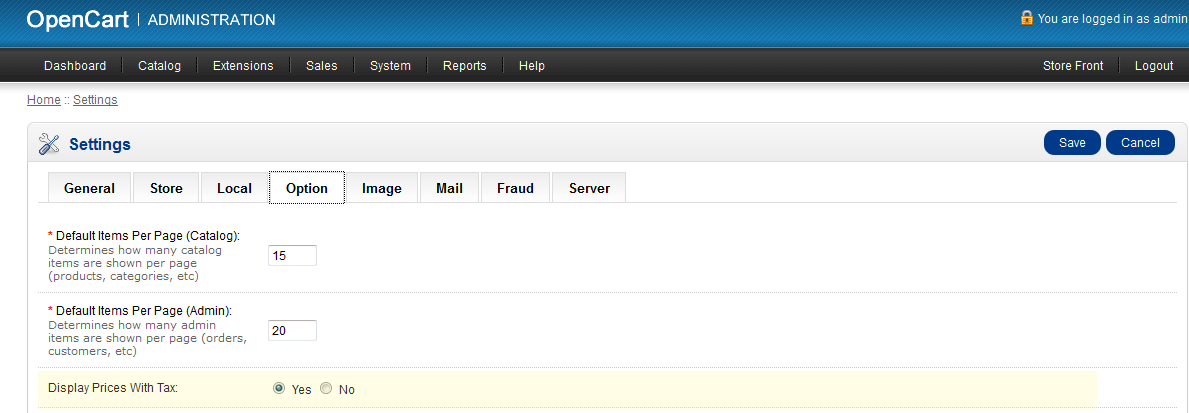Screen dimensions: 1189x413
Task: Click the Cancel button
Action: pyautogui.click(x=1140, y=143)
